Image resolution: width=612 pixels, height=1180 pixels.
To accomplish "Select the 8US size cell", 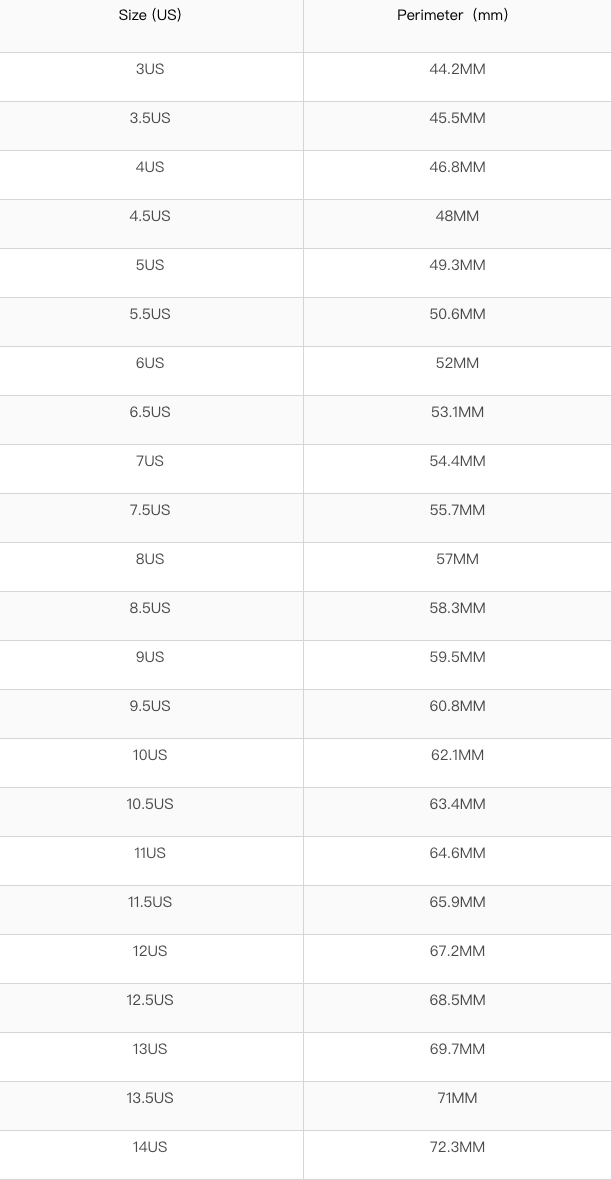I will [x=150, y=559].
